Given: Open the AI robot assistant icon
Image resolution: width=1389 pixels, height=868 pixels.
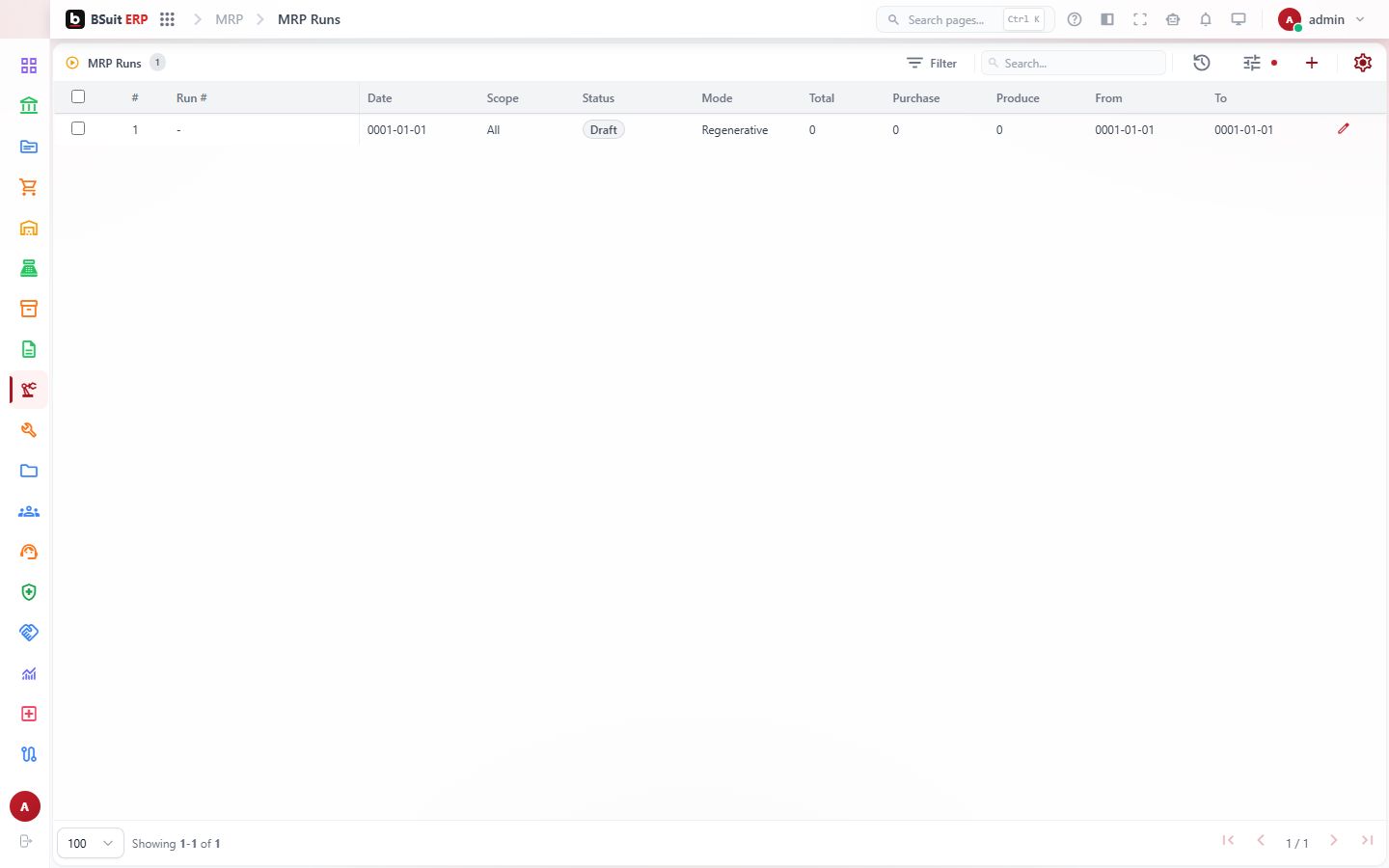Looking at the screenshot, I should click(1173, 19).
